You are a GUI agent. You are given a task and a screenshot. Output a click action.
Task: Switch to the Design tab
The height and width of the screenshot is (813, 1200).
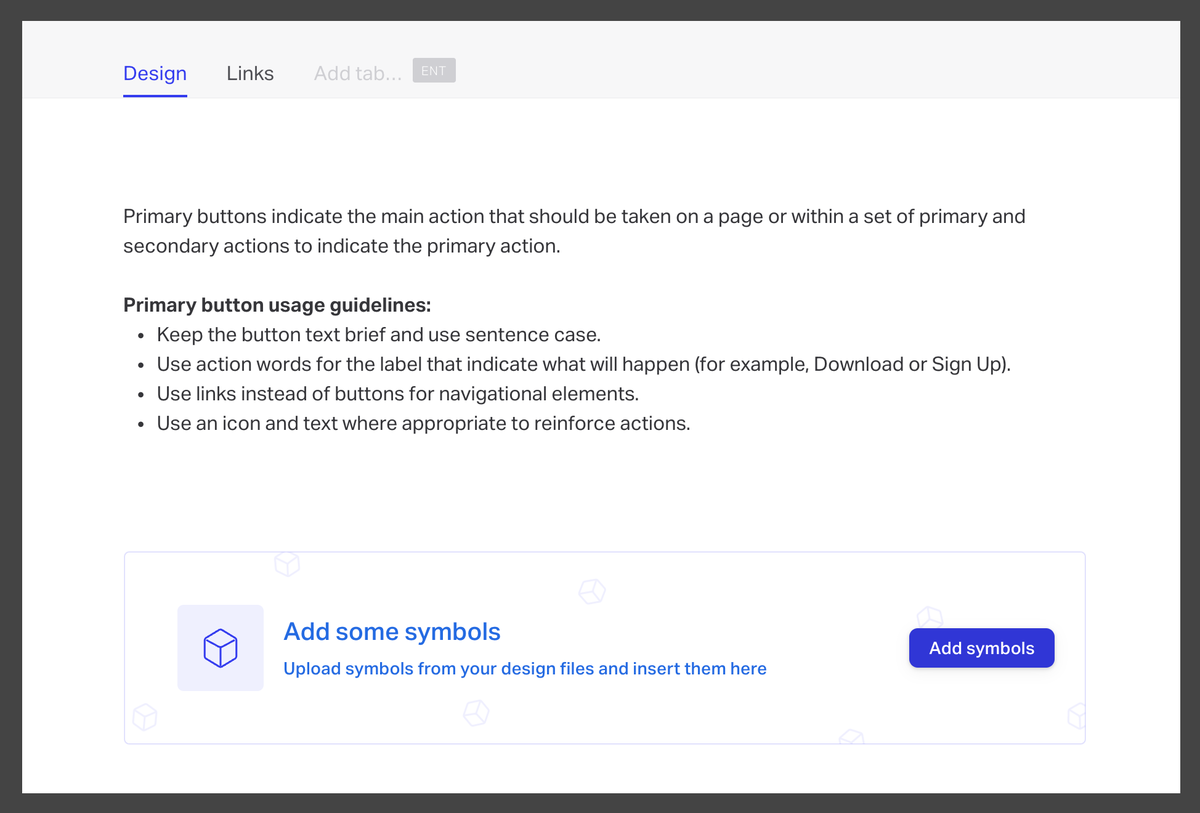(155, 73)
